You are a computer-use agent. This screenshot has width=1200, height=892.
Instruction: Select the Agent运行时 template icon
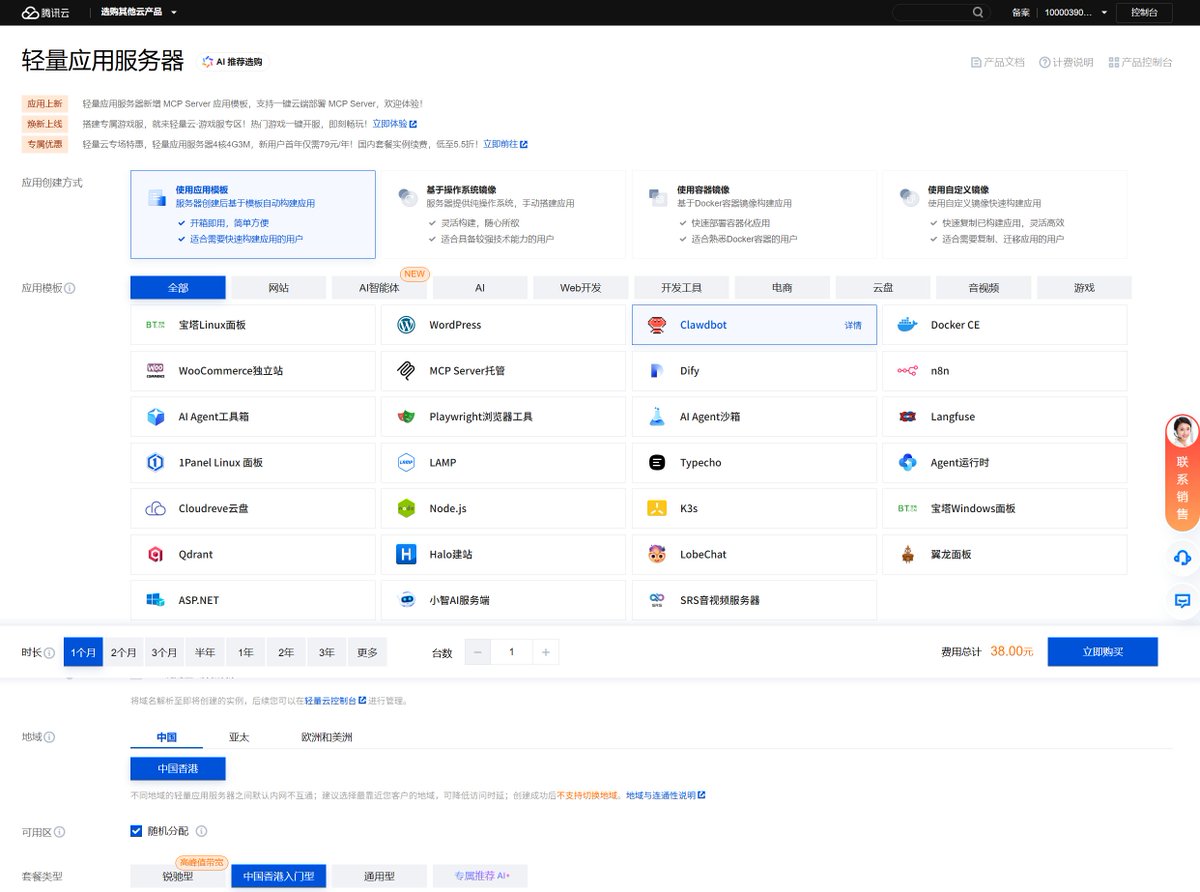tap(907, 463)
